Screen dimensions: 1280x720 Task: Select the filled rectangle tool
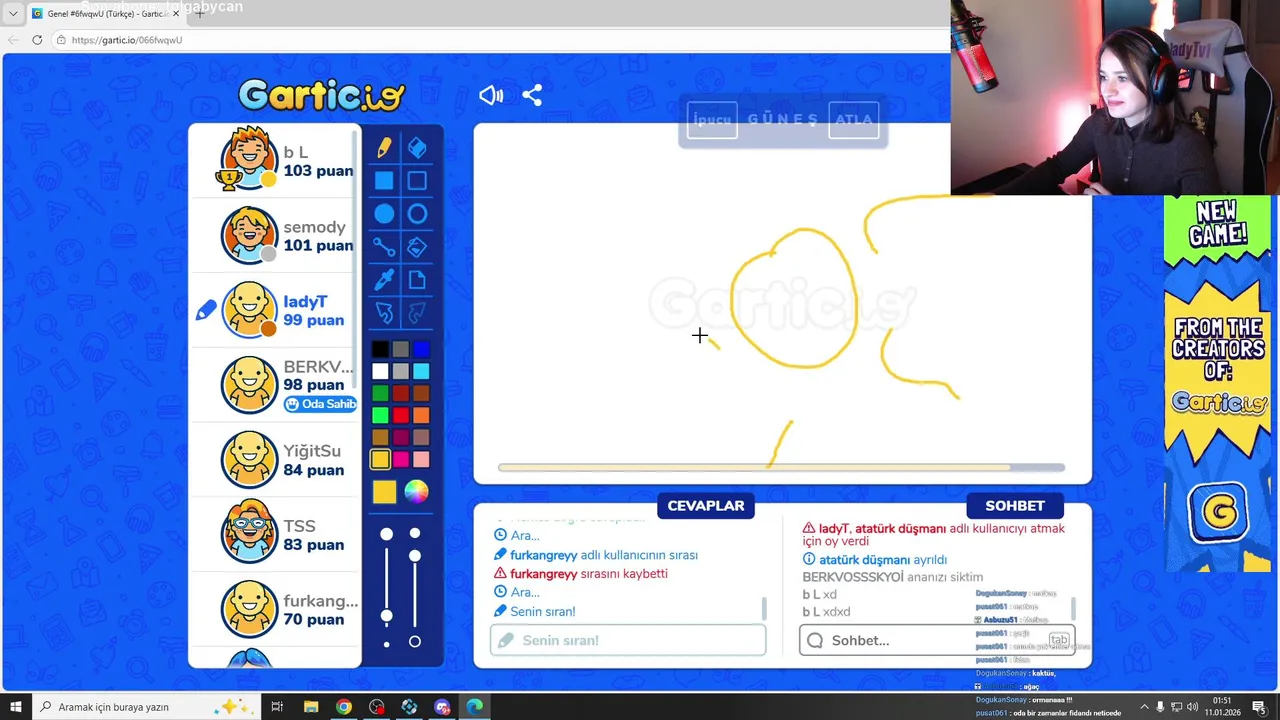tap(384, 181)
